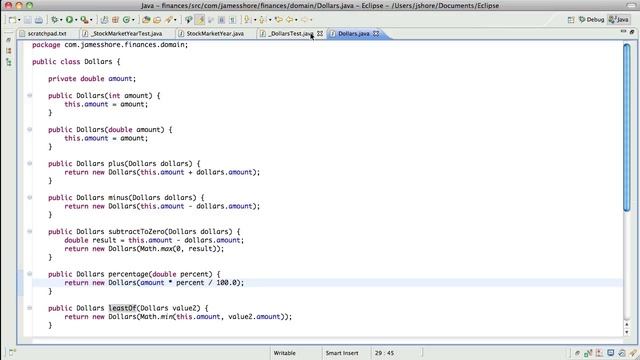Open the New Java Class dropdown arrow
This screenshot has width=640, height=360.
(x=133, y=20)
